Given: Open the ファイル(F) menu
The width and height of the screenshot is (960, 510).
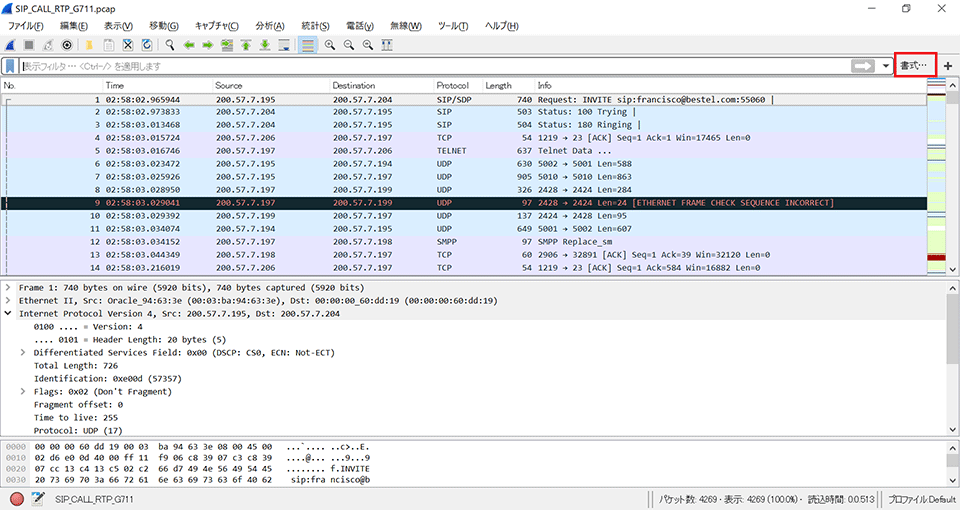Looking at the screenshot, I should (x=25, y=26).
